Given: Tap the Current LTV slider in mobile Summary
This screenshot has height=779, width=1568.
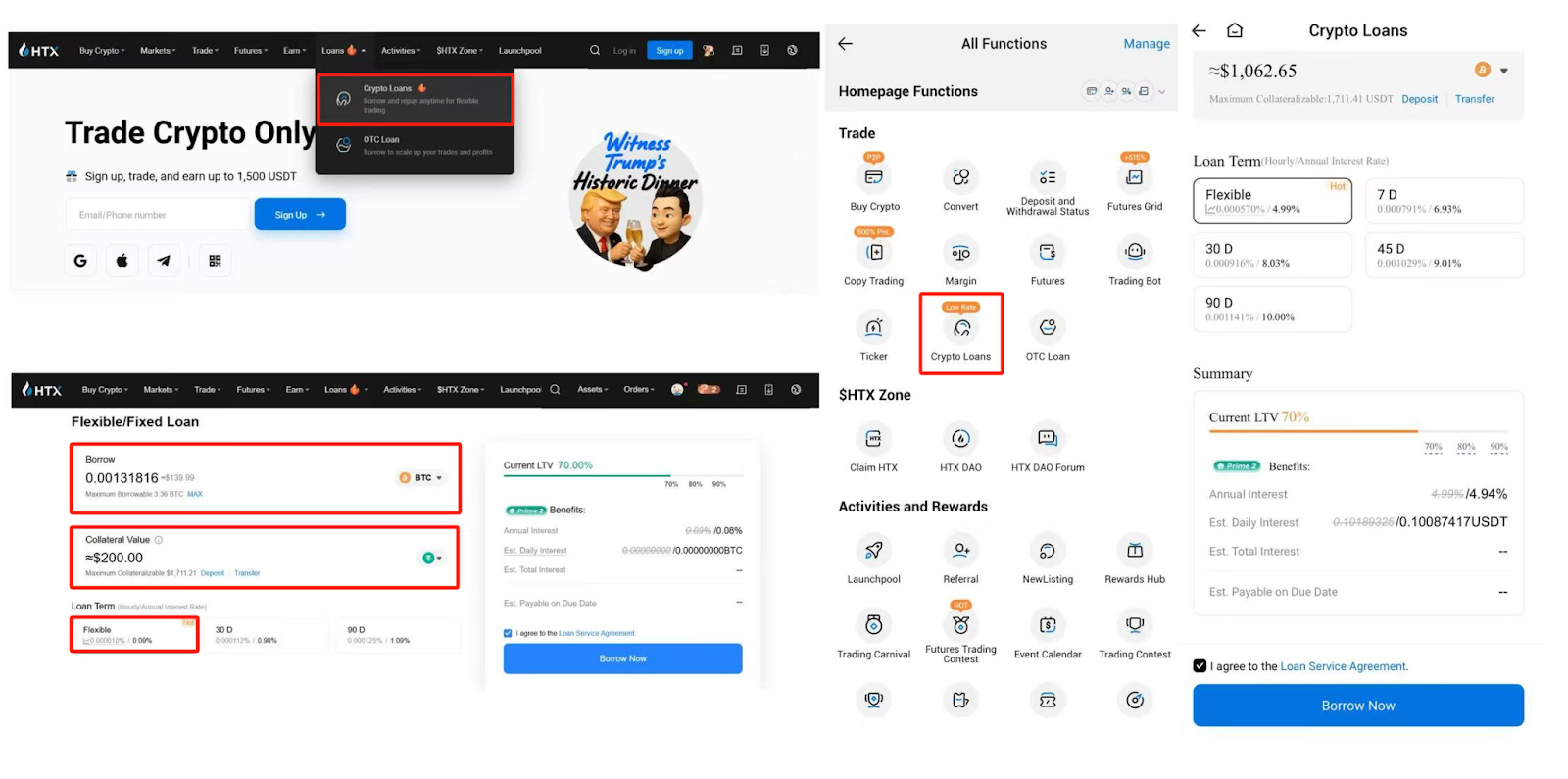Looking at the screenshot, I should pyautogui.click(x=1357, y=431).
